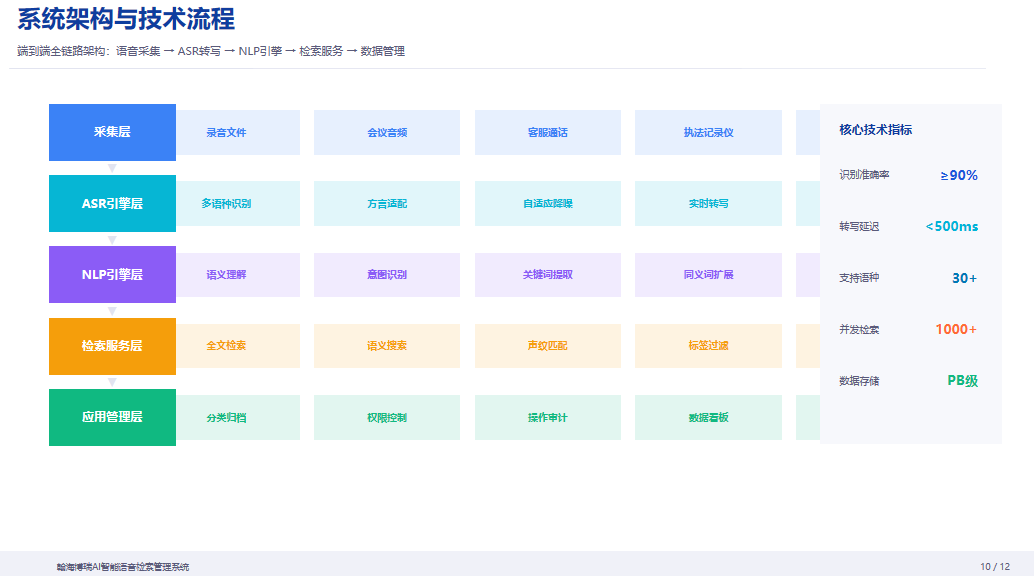Click the <500ms latency value
Image resolution: width=1034 pixels, height=576 pixels.
coord(952,226)
